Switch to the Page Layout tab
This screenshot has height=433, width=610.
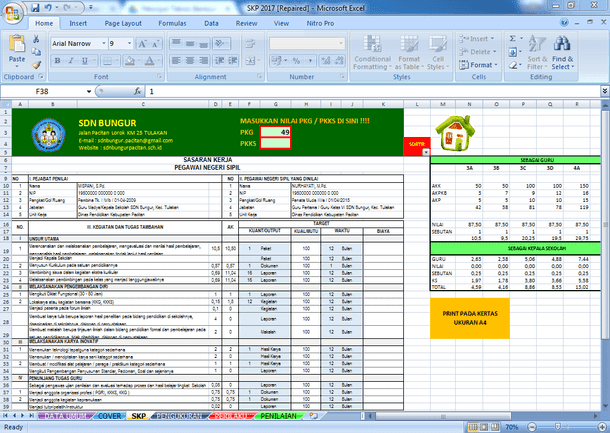123,23
